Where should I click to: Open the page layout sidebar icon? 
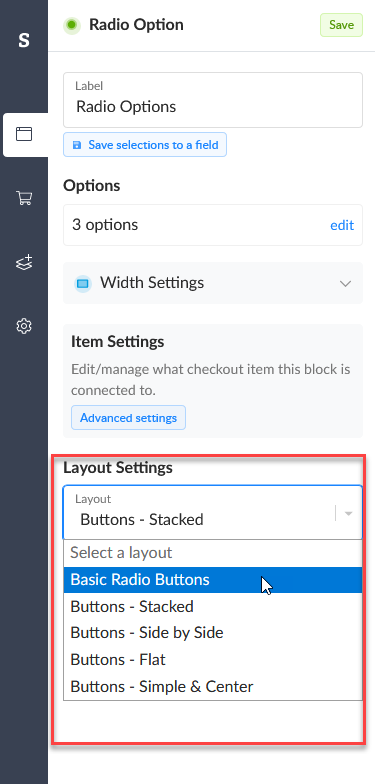pyautogui.click(x=24, y=134)
